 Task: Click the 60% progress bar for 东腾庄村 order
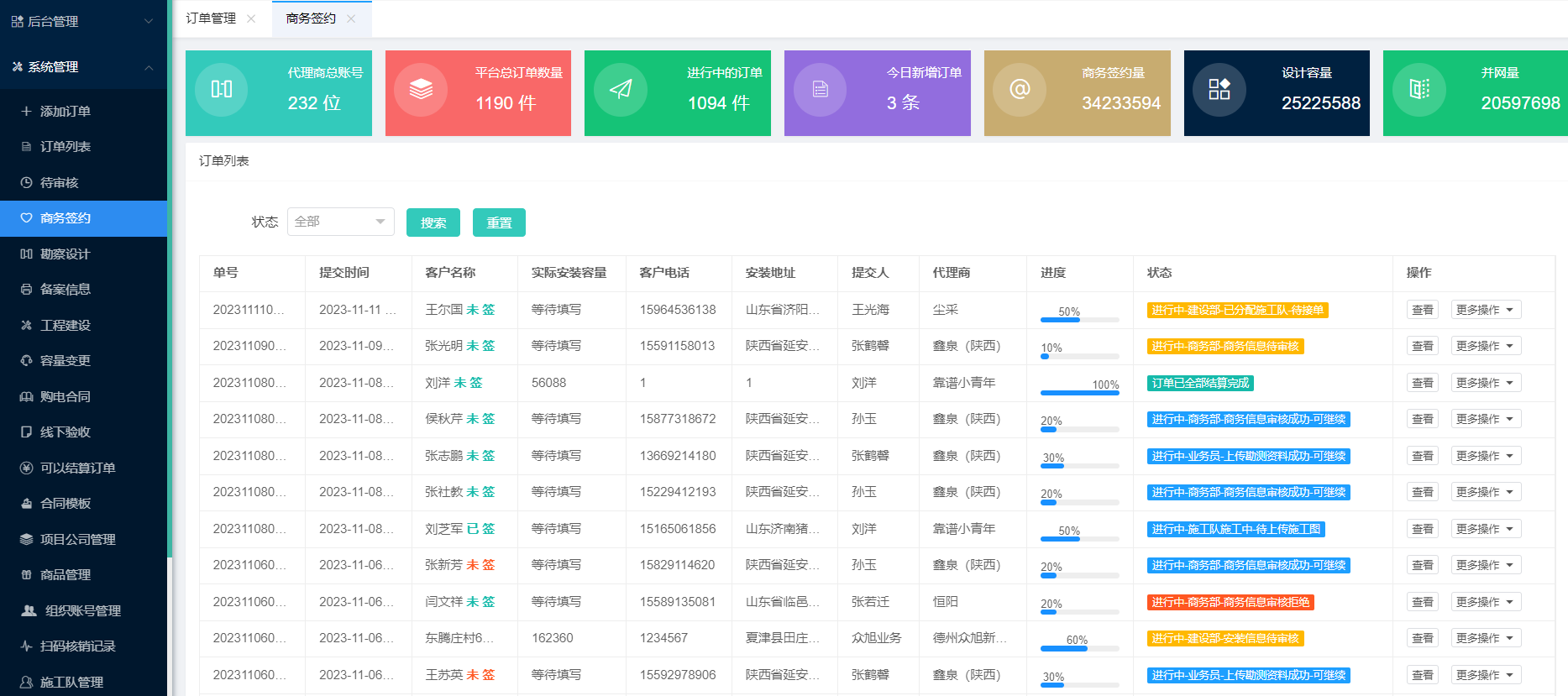[x=1080, y=648]
